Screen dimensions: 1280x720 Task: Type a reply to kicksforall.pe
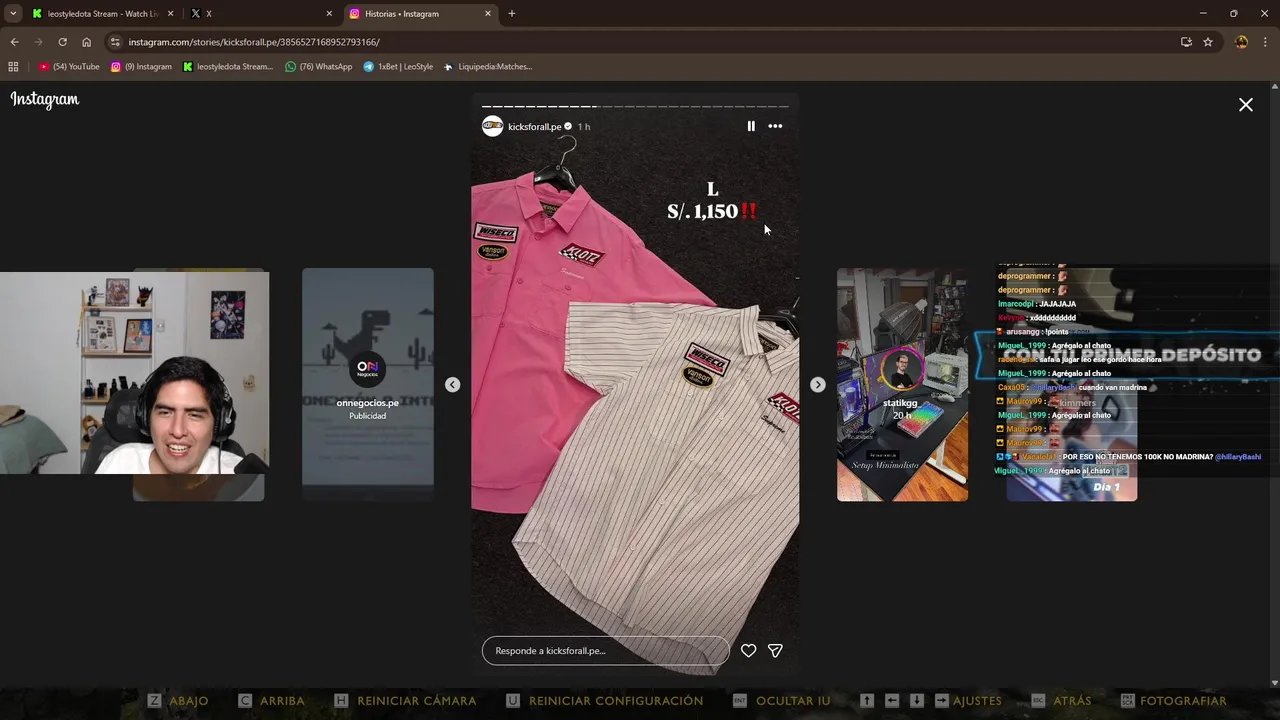click(x=606, y=650)
